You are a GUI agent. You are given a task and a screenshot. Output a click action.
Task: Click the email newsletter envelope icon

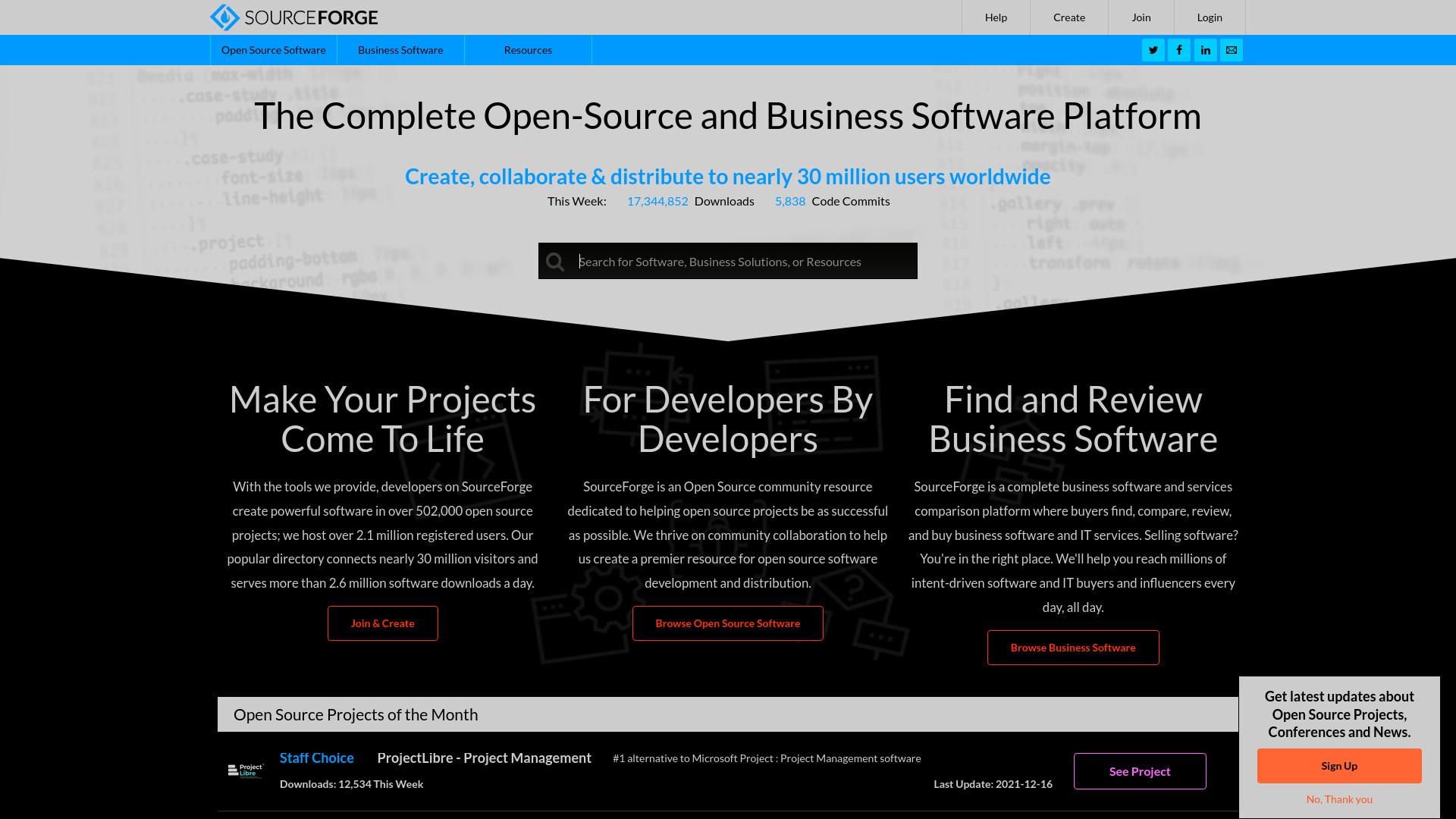pyautogui.click(x=1232, y=50)
